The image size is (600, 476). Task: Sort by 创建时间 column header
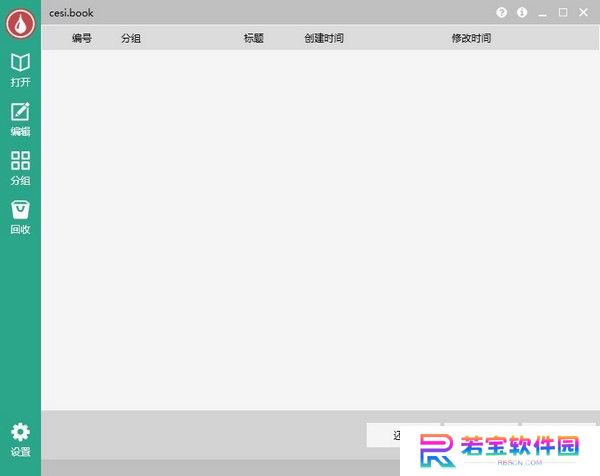(324, 38)
